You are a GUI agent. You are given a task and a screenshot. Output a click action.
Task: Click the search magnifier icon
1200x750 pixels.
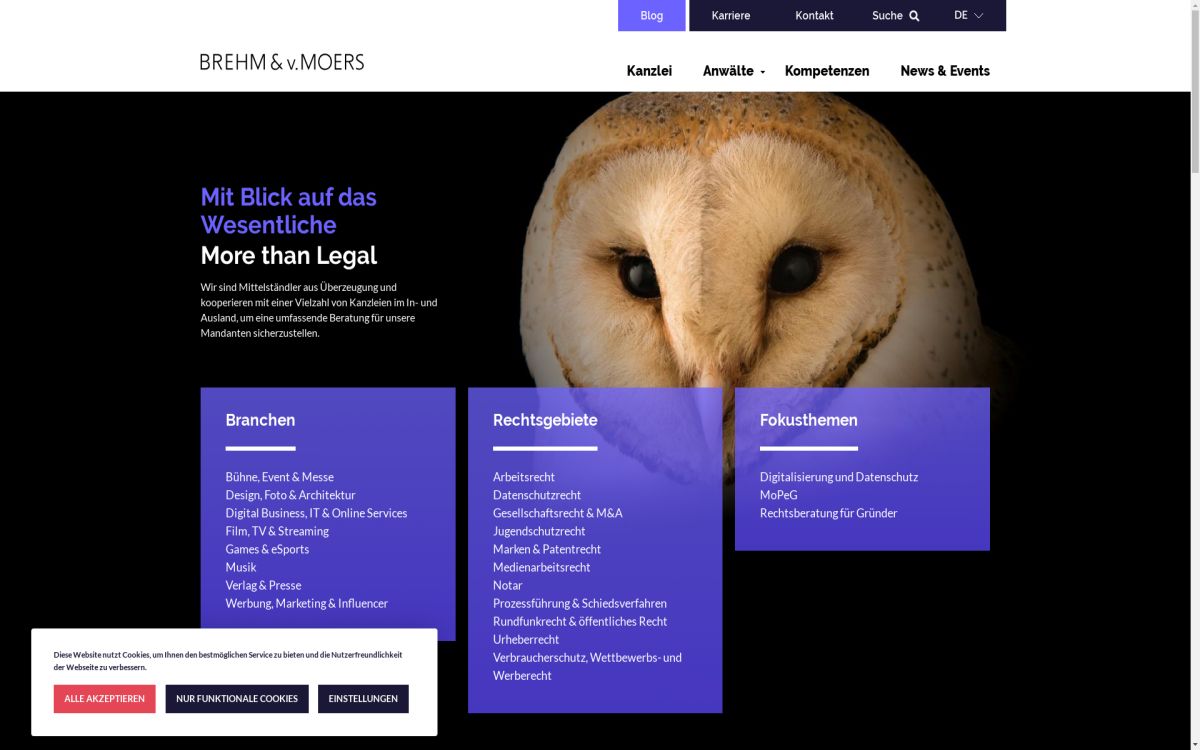[x=914, y=16]
